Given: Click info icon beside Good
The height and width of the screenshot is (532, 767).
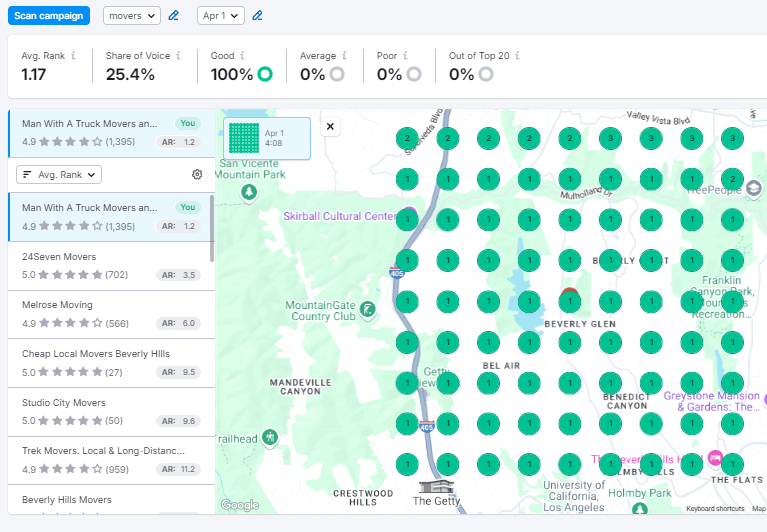Looking at the screenshot, I should click(x=243, y=55).
